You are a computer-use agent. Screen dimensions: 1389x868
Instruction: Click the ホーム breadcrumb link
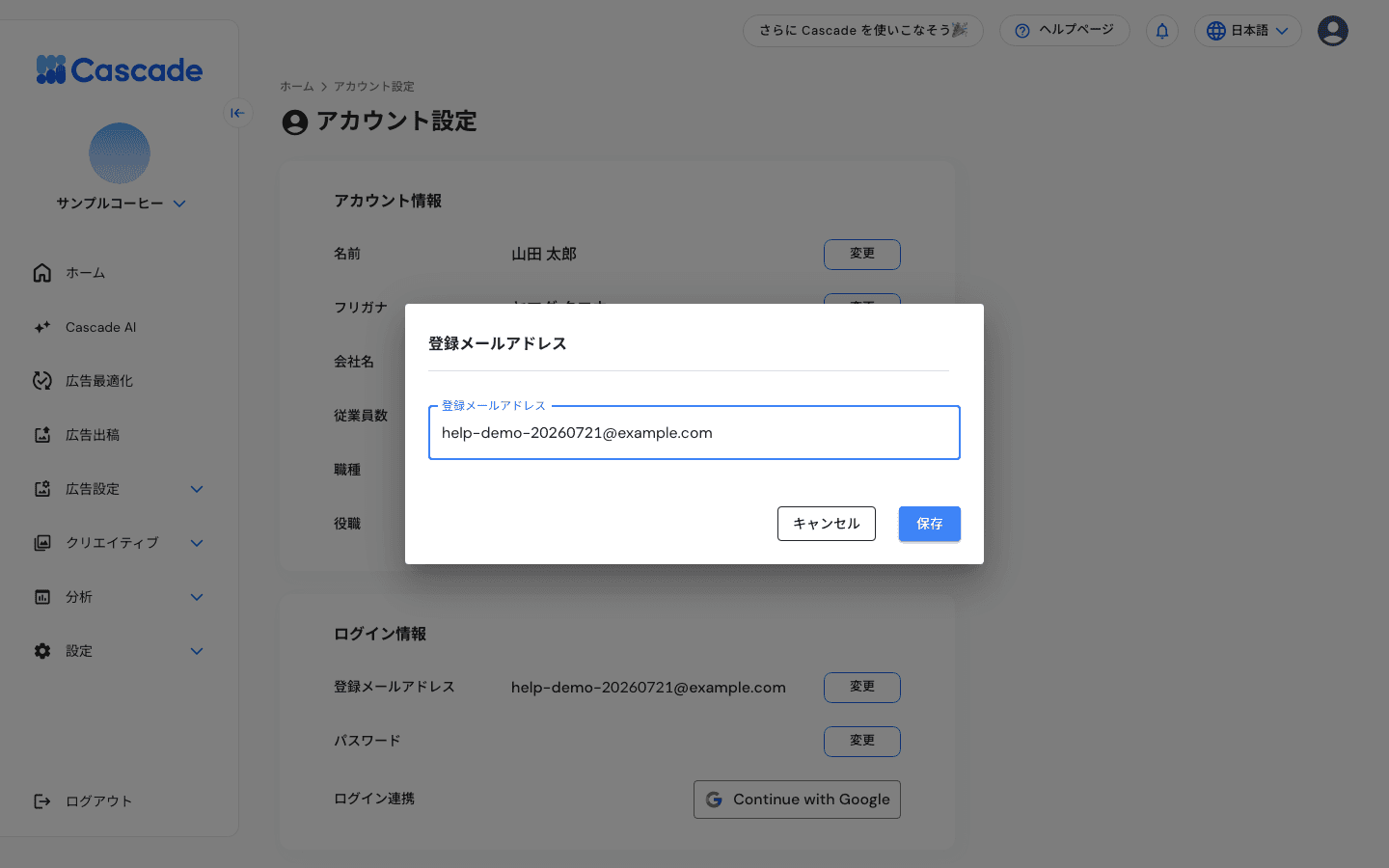click(297, 87)
